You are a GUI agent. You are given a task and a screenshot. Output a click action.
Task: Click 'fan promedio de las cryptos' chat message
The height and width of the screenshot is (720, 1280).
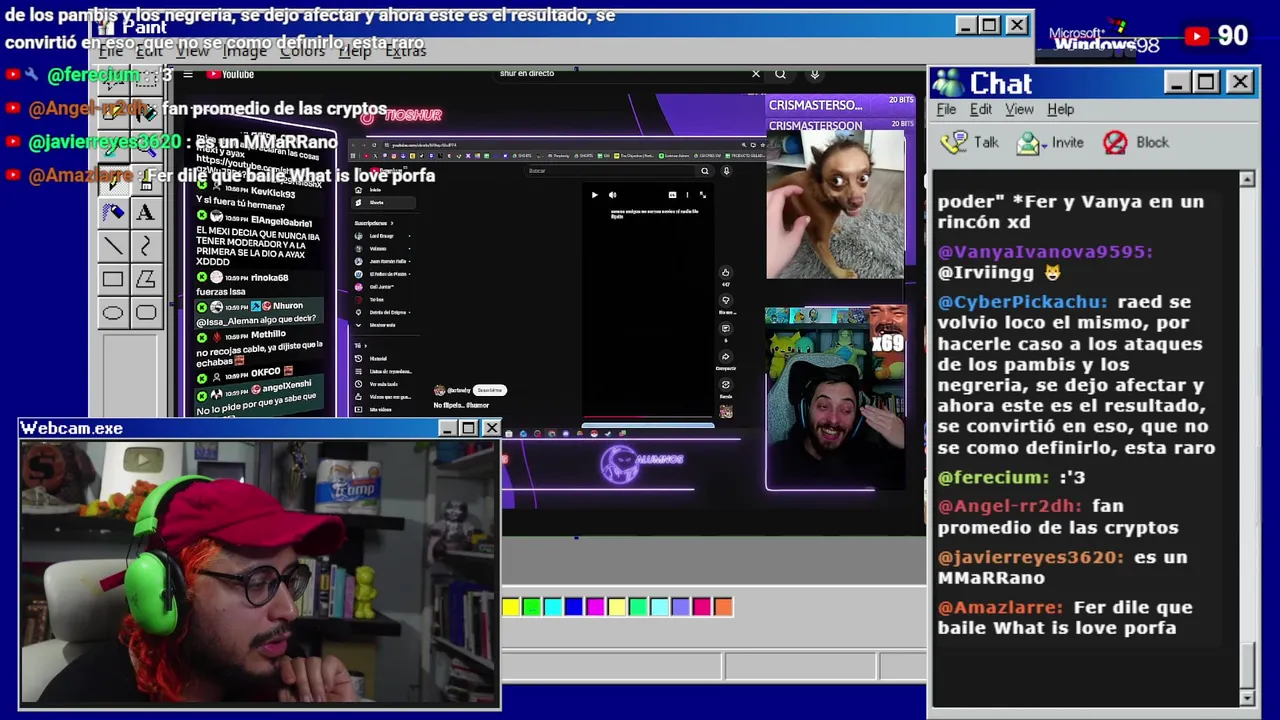[x=1058, y=517]
